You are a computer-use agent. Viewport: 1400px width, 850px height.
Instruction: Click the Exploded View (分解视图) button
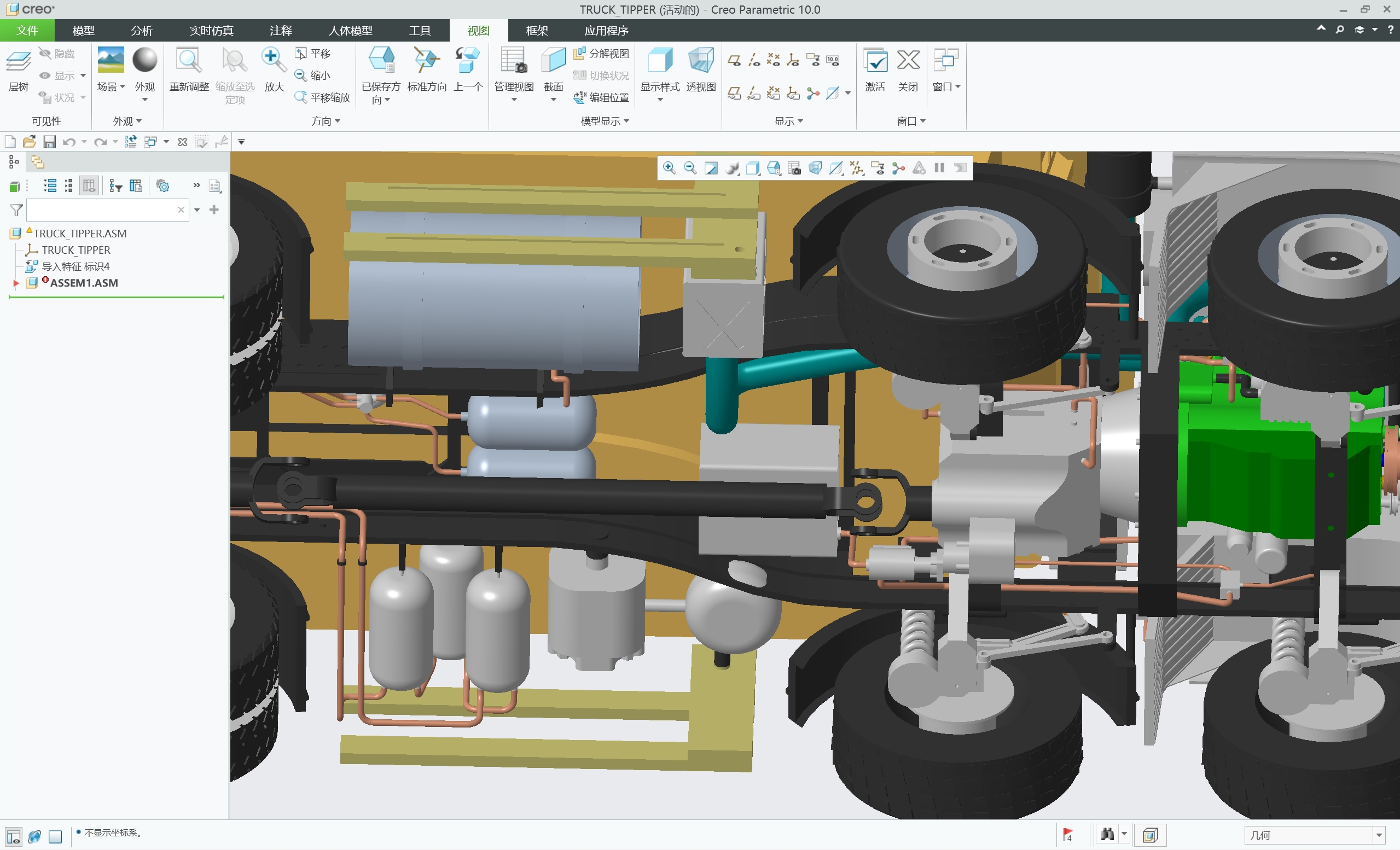pyautogui.click(x=602, y=54)
